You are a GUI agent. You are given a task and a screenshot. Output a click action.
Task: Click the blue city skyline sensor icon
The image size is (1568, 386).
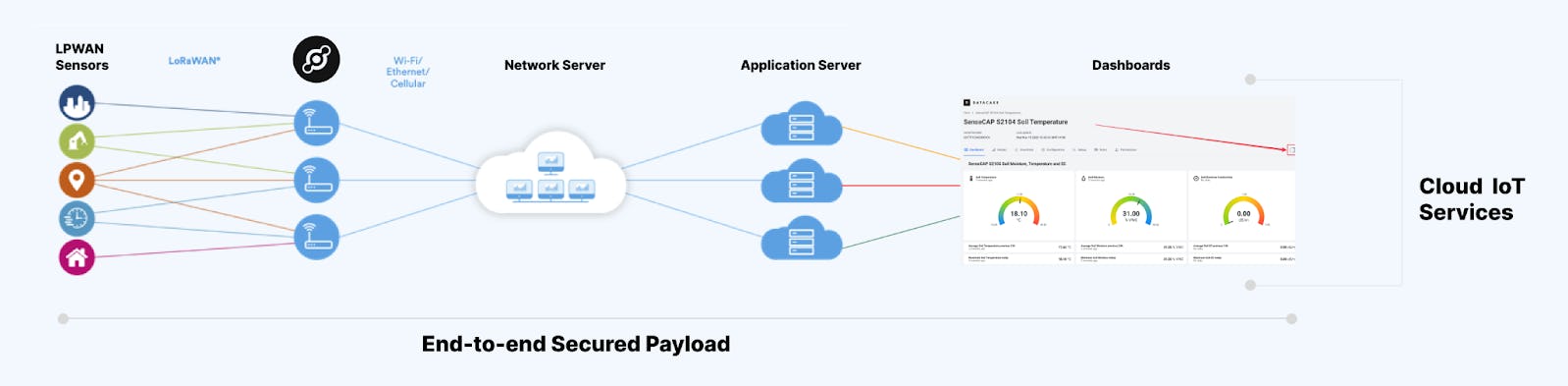77,102
